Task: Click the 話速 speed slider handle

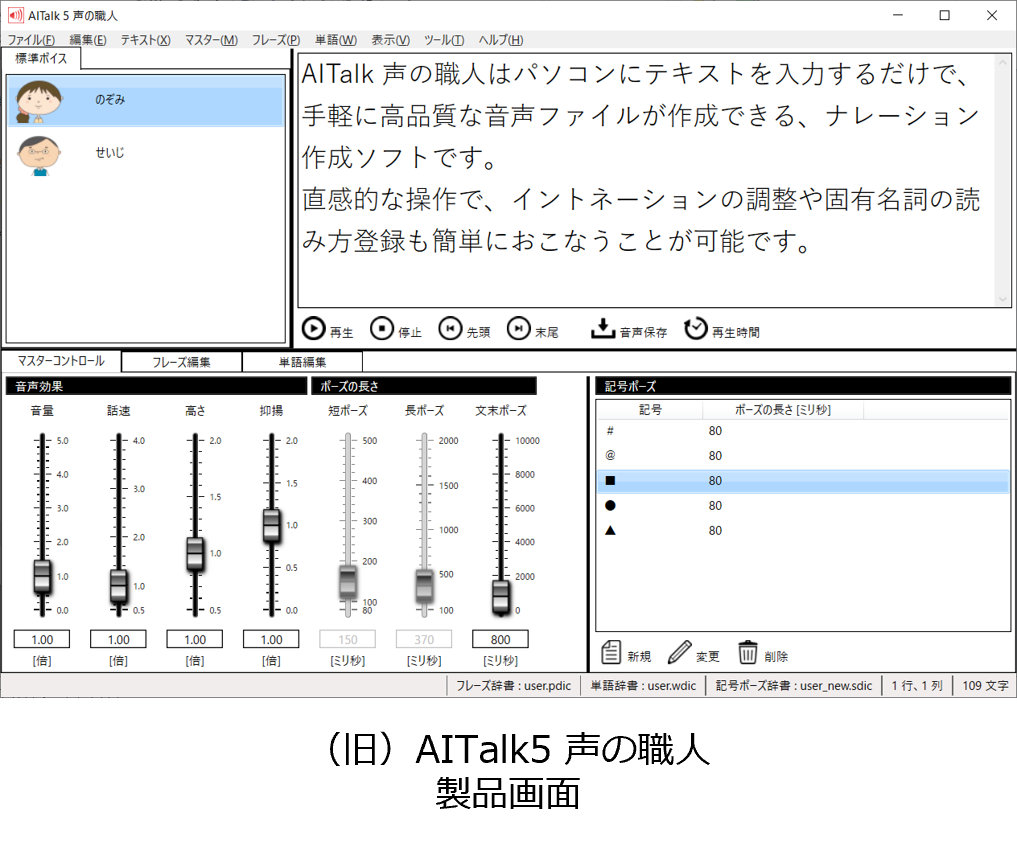Action: [x=119, y=586]
